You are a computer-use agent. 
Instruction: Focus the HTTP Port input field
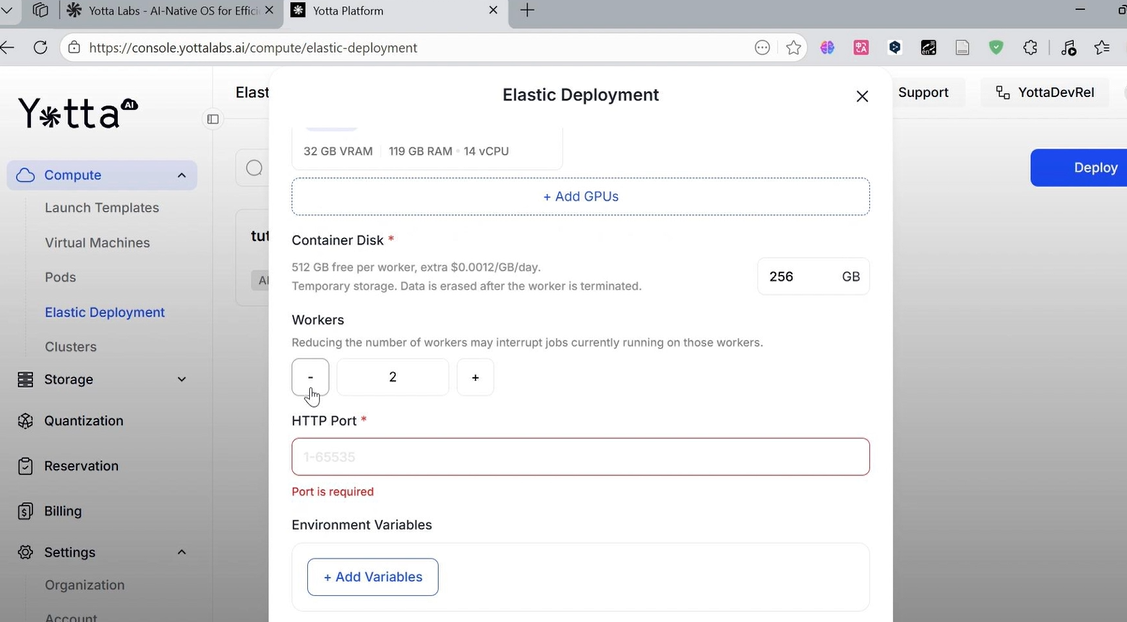coord(580,457)
